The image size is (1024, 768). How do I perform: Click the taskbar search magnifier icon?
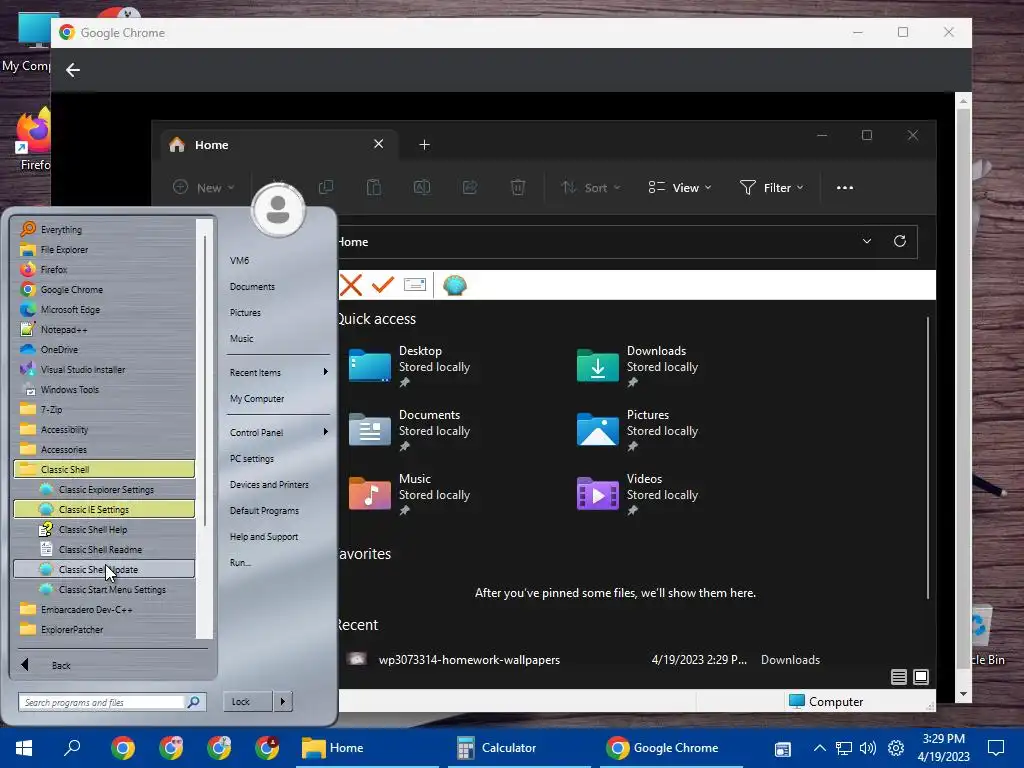72,747
